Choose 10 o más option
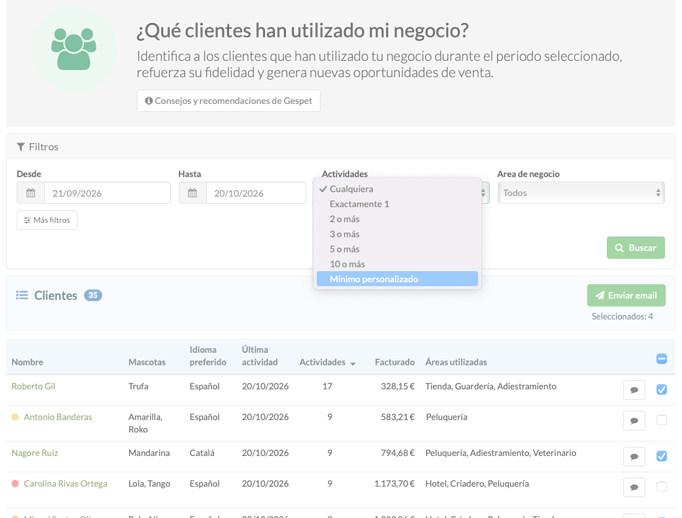Image resolution: width=682 pixels, height=518 pixels. tap(397, 264)
